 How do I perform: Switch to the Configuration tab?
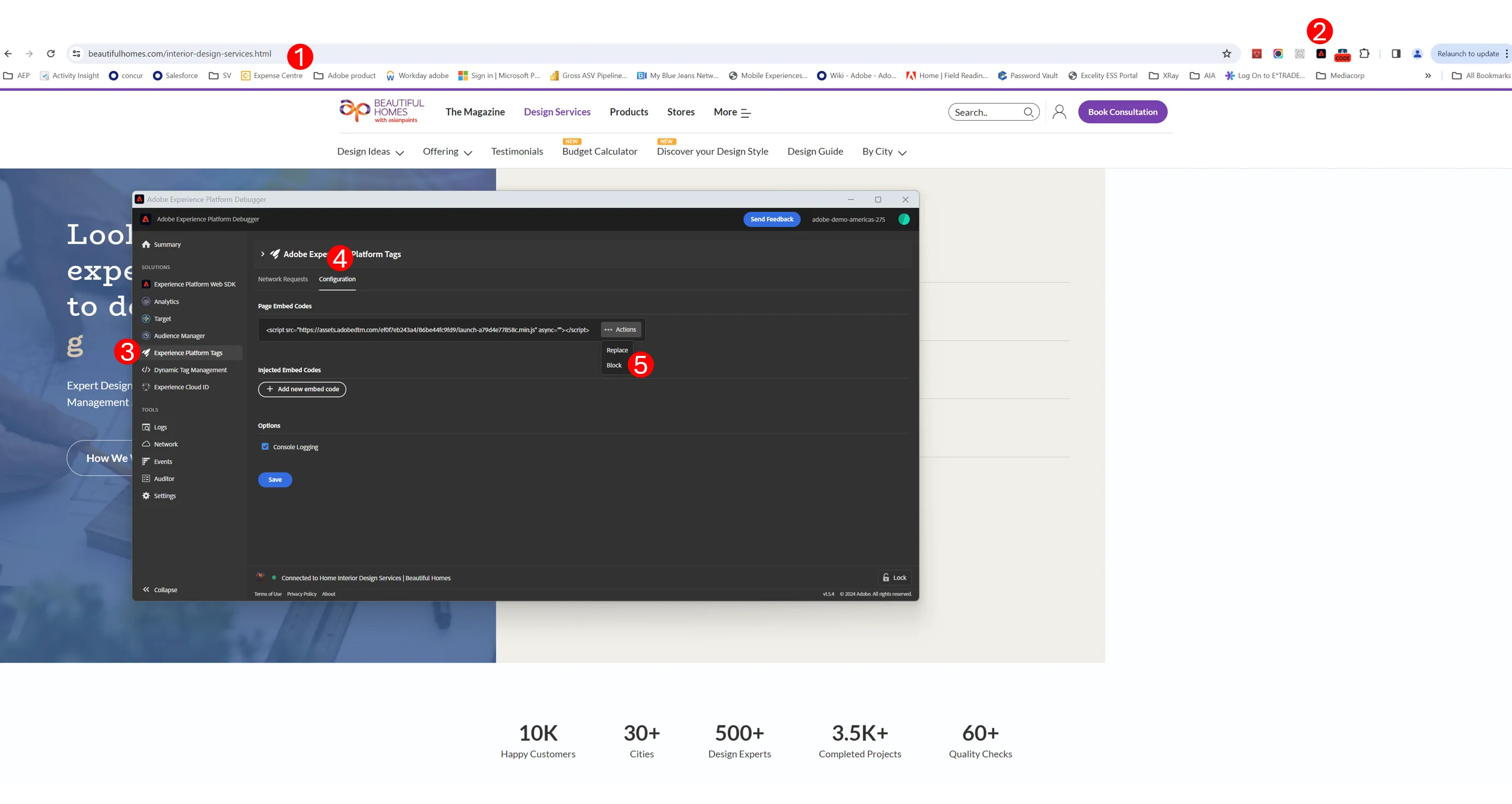pyautogui.click(x=337, y=279)
